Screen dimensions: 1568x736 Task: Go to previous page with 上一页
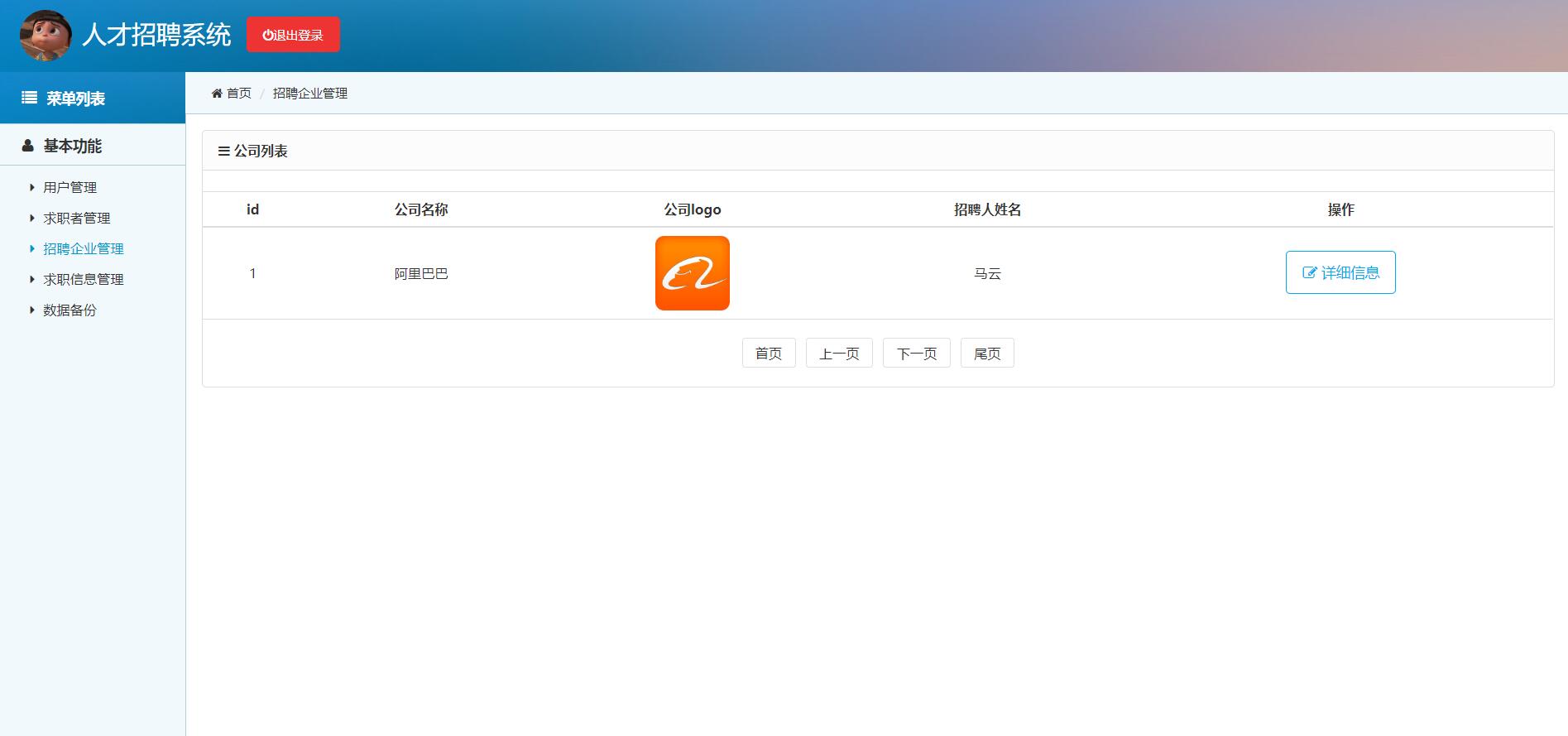pos(839,354)
